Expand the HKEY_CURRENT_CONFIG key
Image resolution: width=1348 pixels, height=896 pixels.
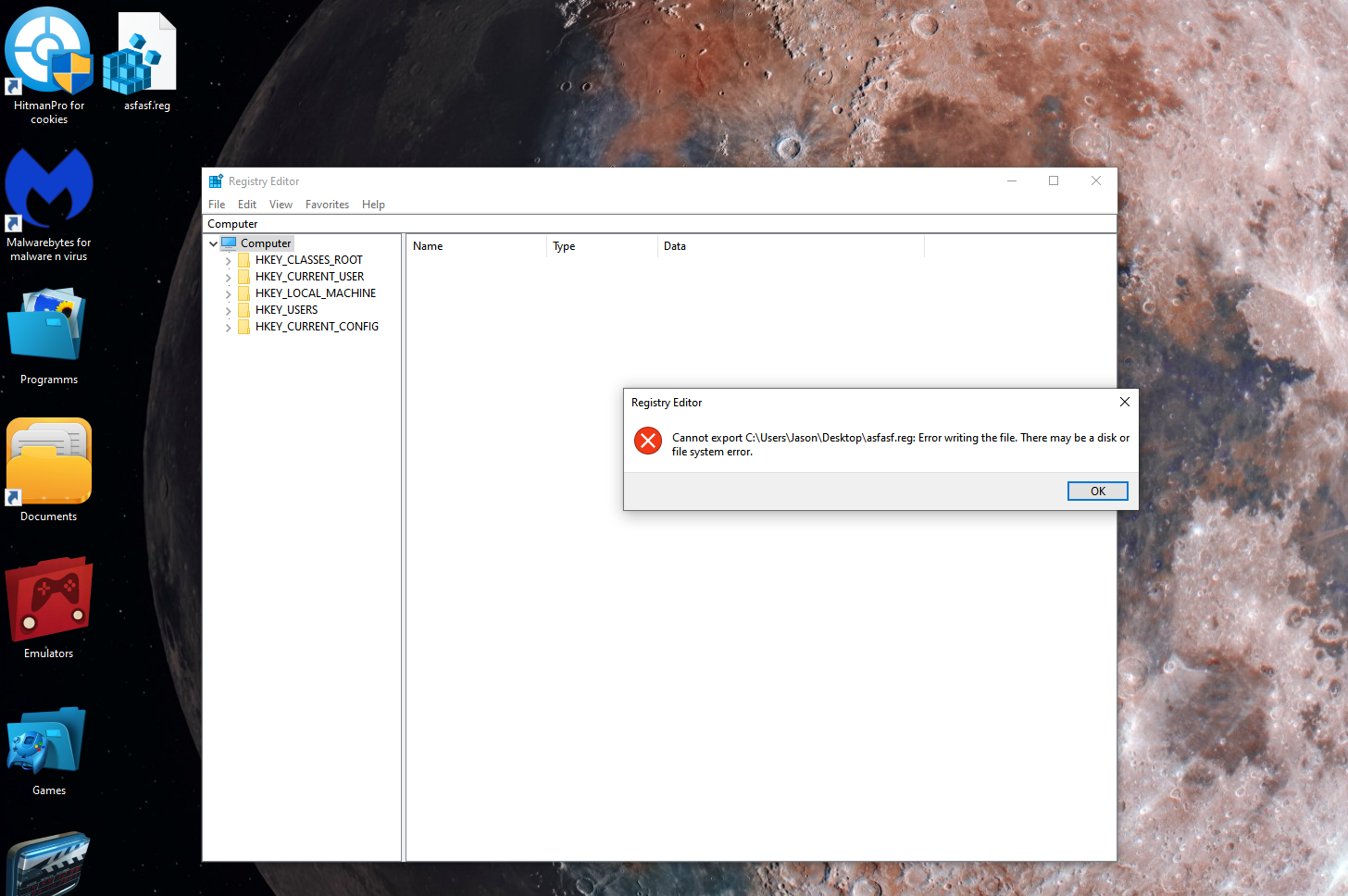229,328
